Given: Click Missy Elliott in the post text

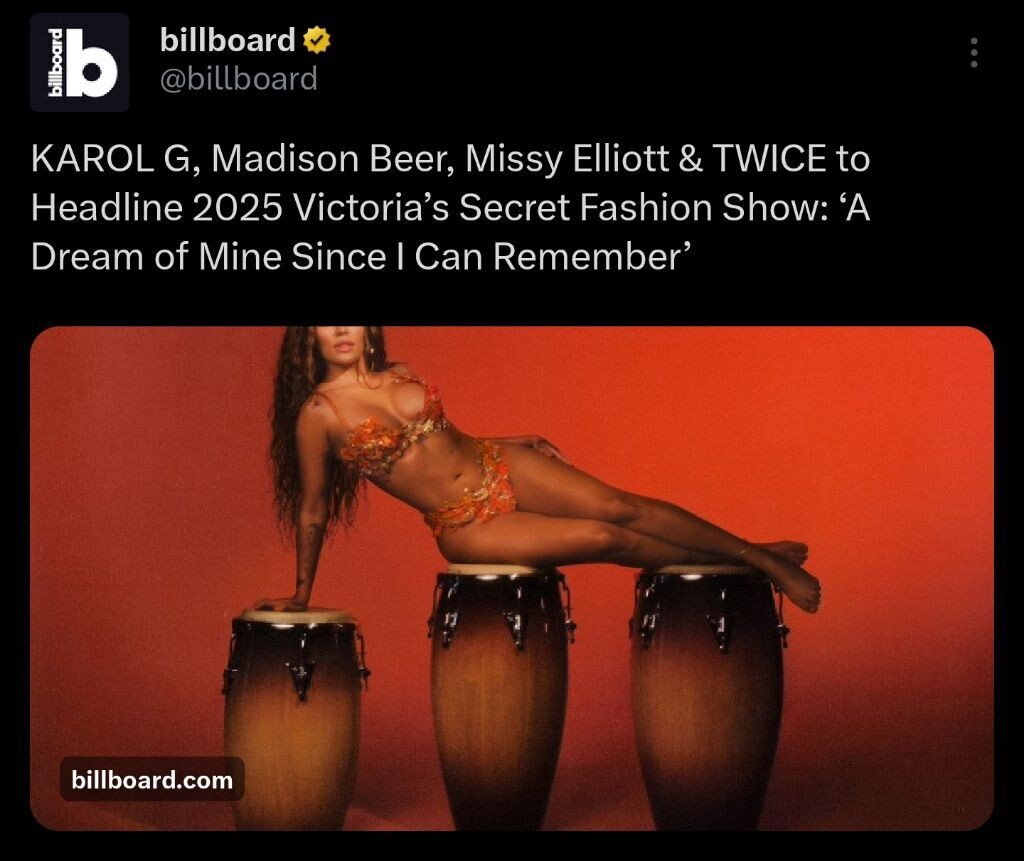Looking at the screenshot, I should 567,159.
